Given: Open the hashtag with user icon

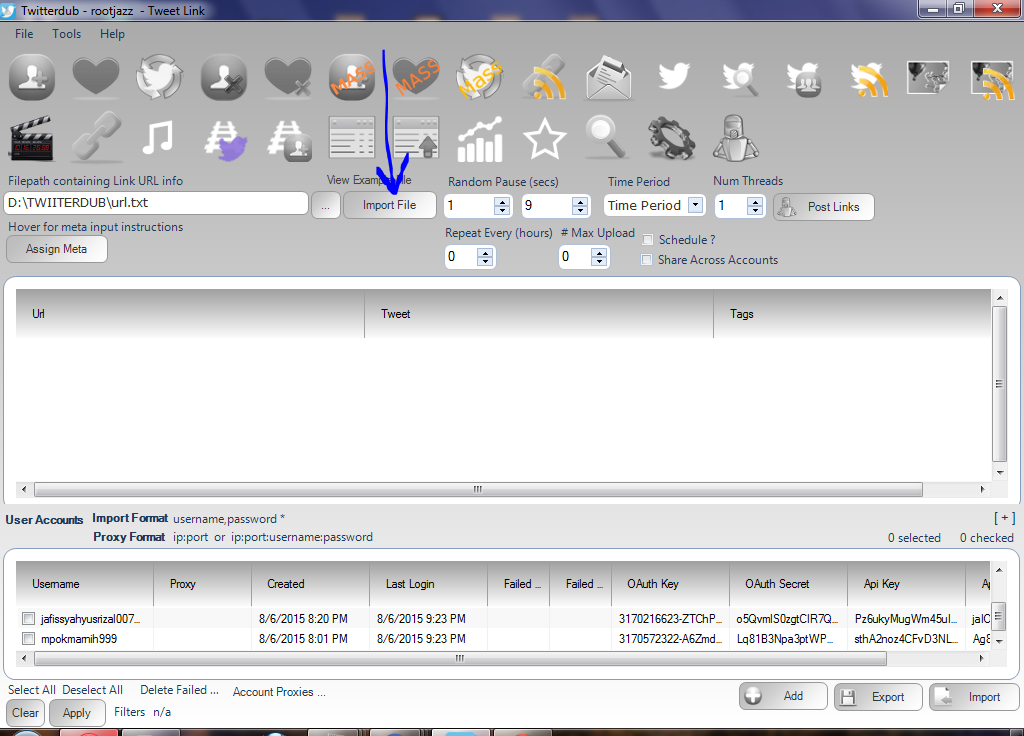Looking at the screenshot, I should click(x=289, y=140).
